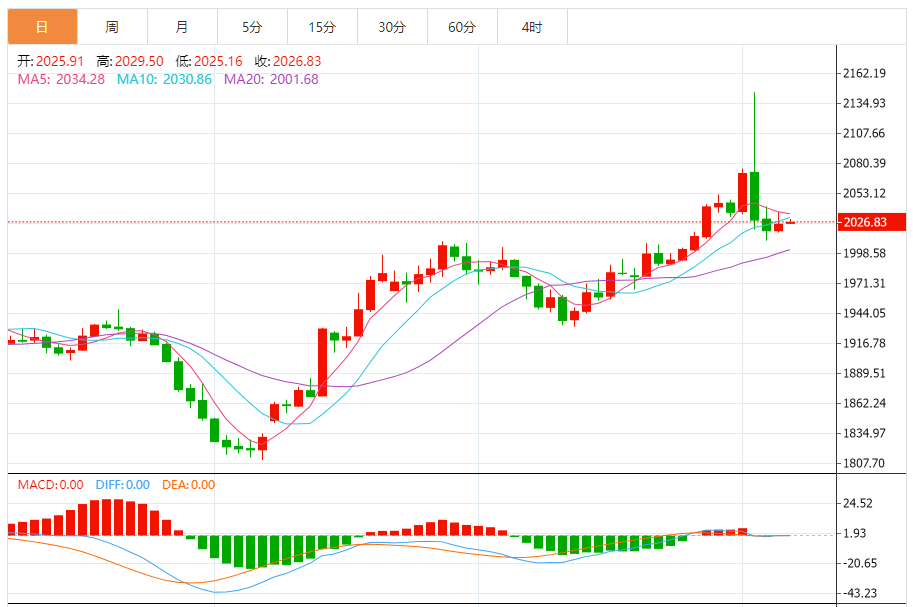Select the 日 daily chart tab

[43, 27]
